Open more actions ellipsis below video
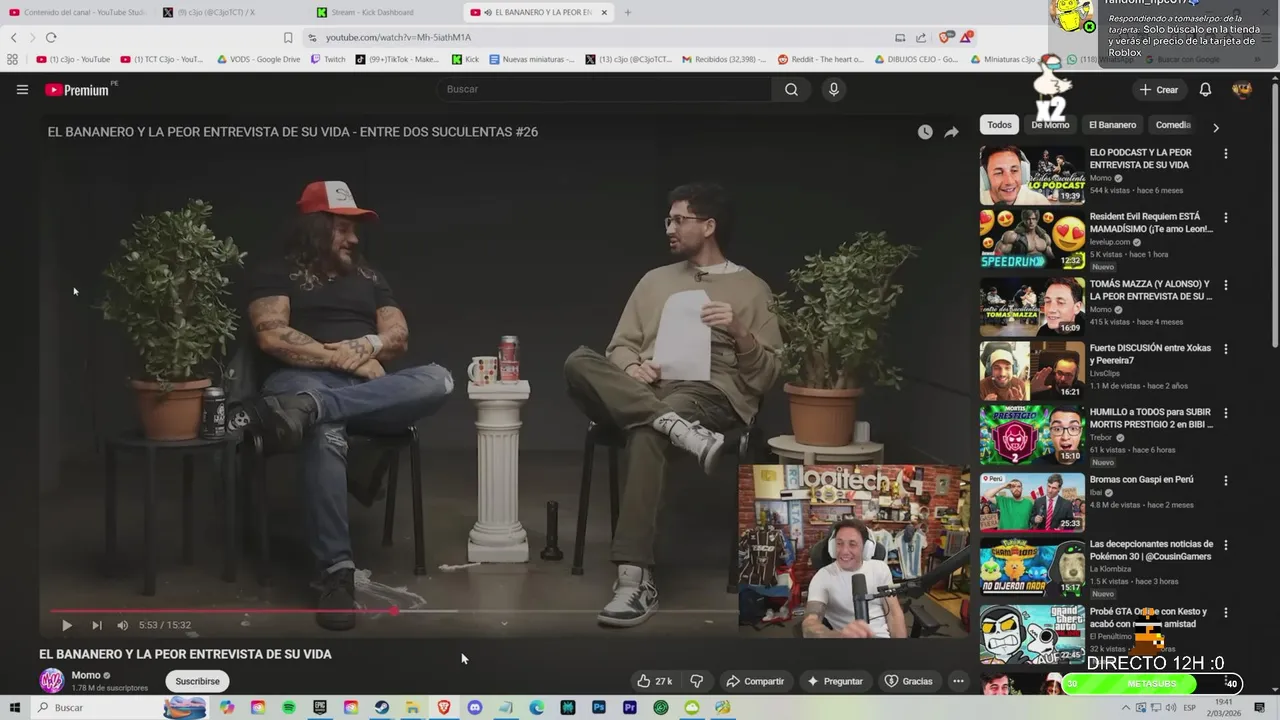The height and width of the screenshot is (720, 1280). pyautogui.click(x=958, y=681)
